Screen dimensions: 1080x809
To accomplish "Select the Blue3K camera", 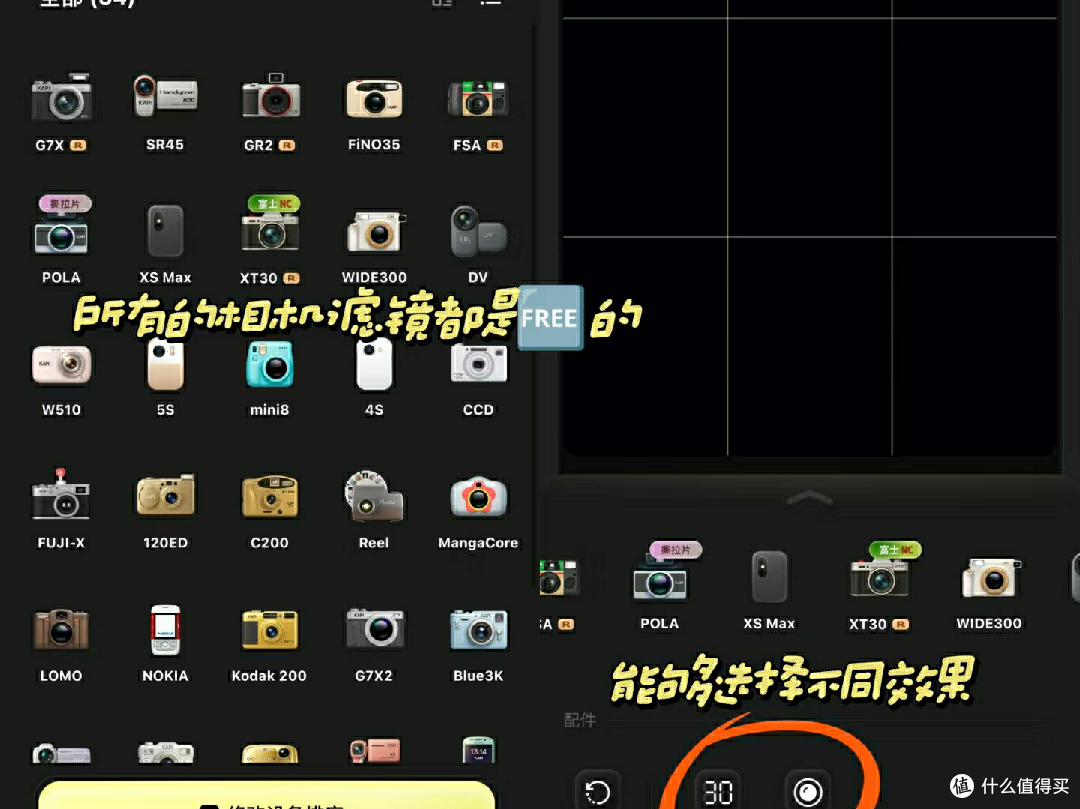I will coord(477,643).
